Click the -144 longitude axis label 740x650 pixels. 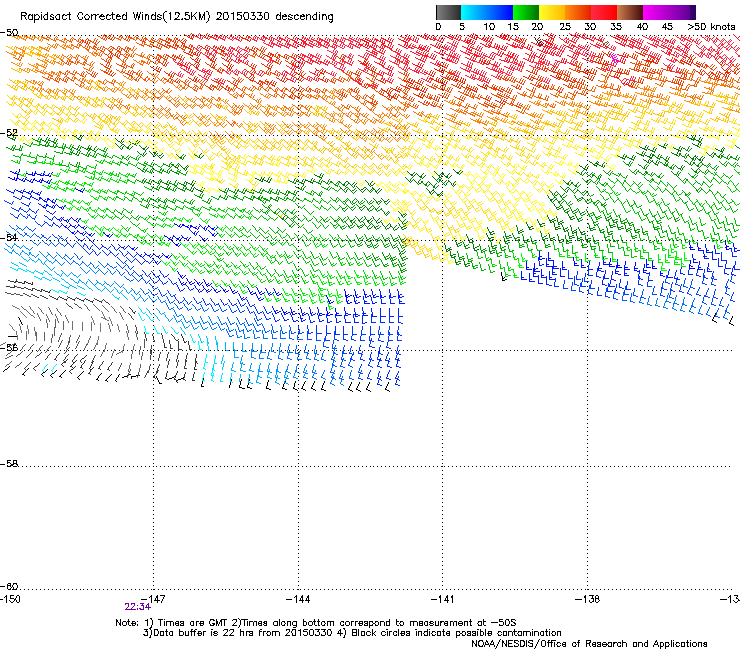298,599
